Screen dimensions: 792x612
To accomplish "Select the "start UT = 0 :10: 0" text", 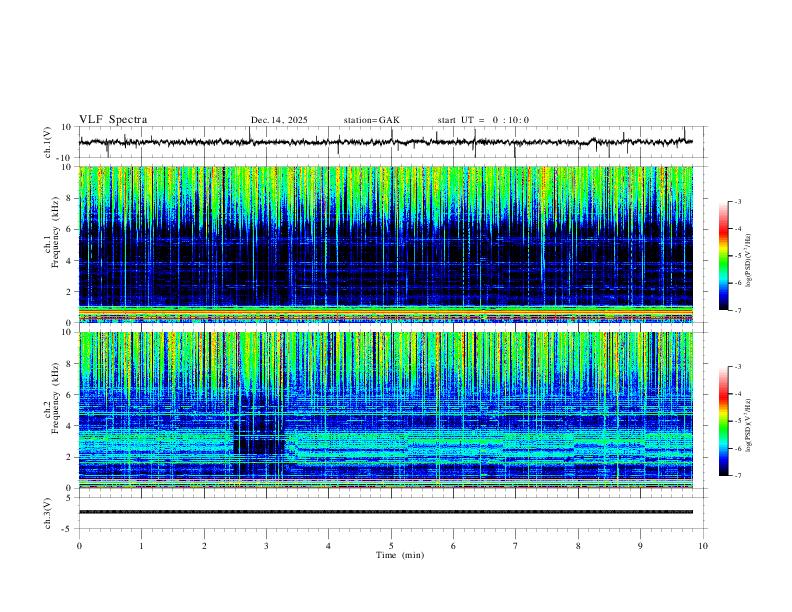I will (483, 120).
